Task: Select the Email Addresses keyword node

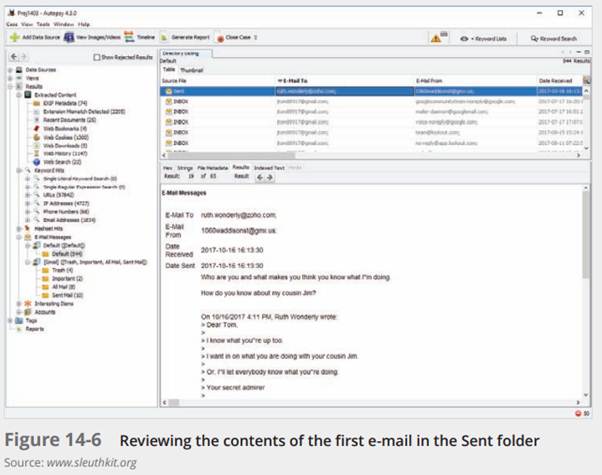Action: tap(69, 220)
